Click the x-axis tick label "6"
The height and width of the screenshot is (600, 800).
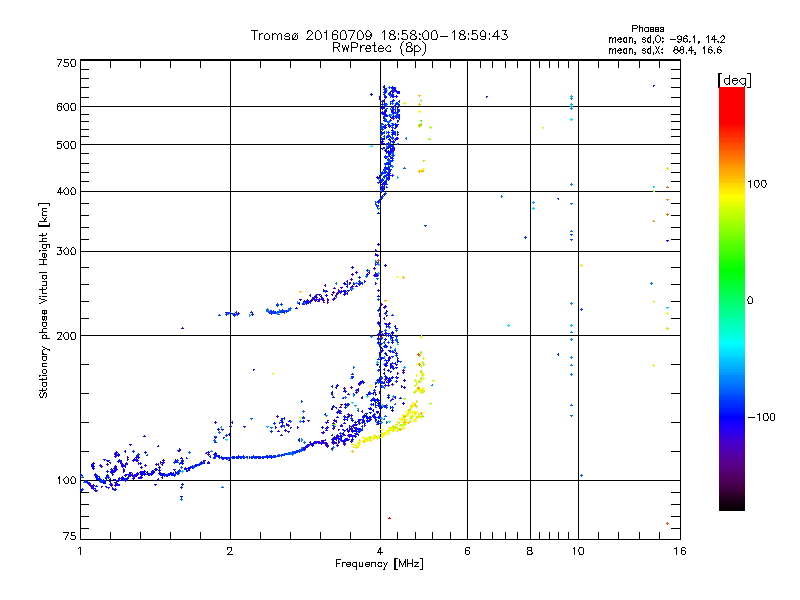(x=467, y=551)
